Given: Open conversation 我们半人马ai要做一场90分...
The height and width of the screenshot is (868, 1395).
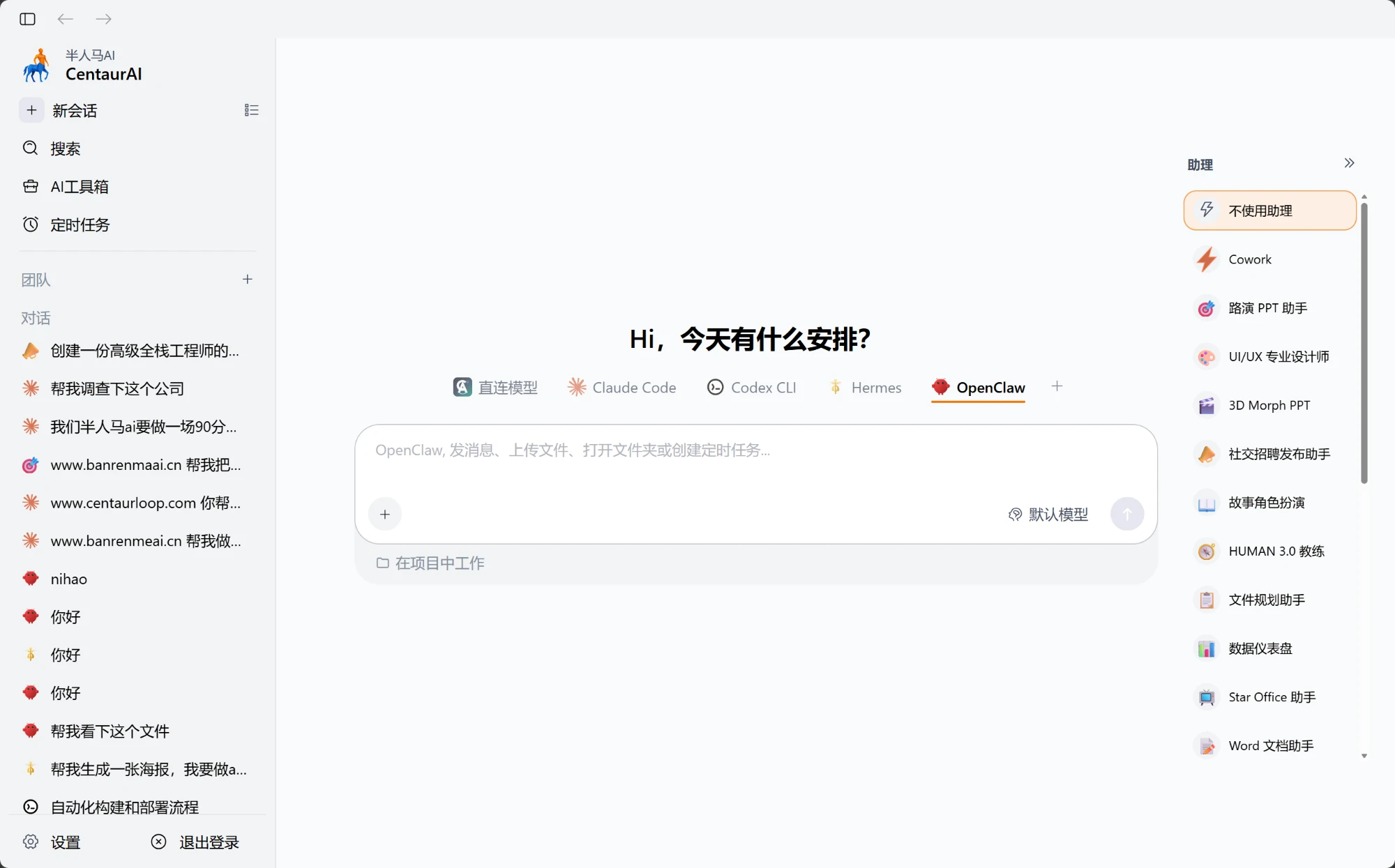Looking at the screenshot, I should tap(138, 427).
